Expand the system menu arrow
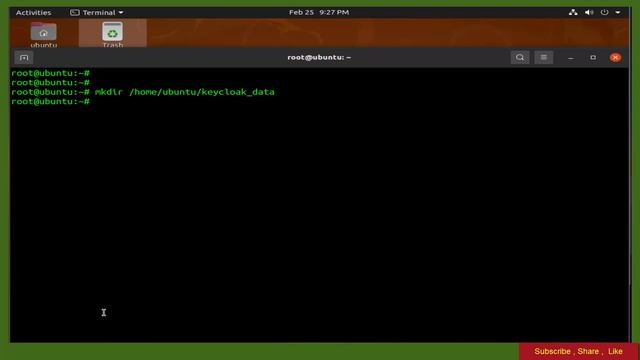Screen dimensions: 640x360 [618, 13]
